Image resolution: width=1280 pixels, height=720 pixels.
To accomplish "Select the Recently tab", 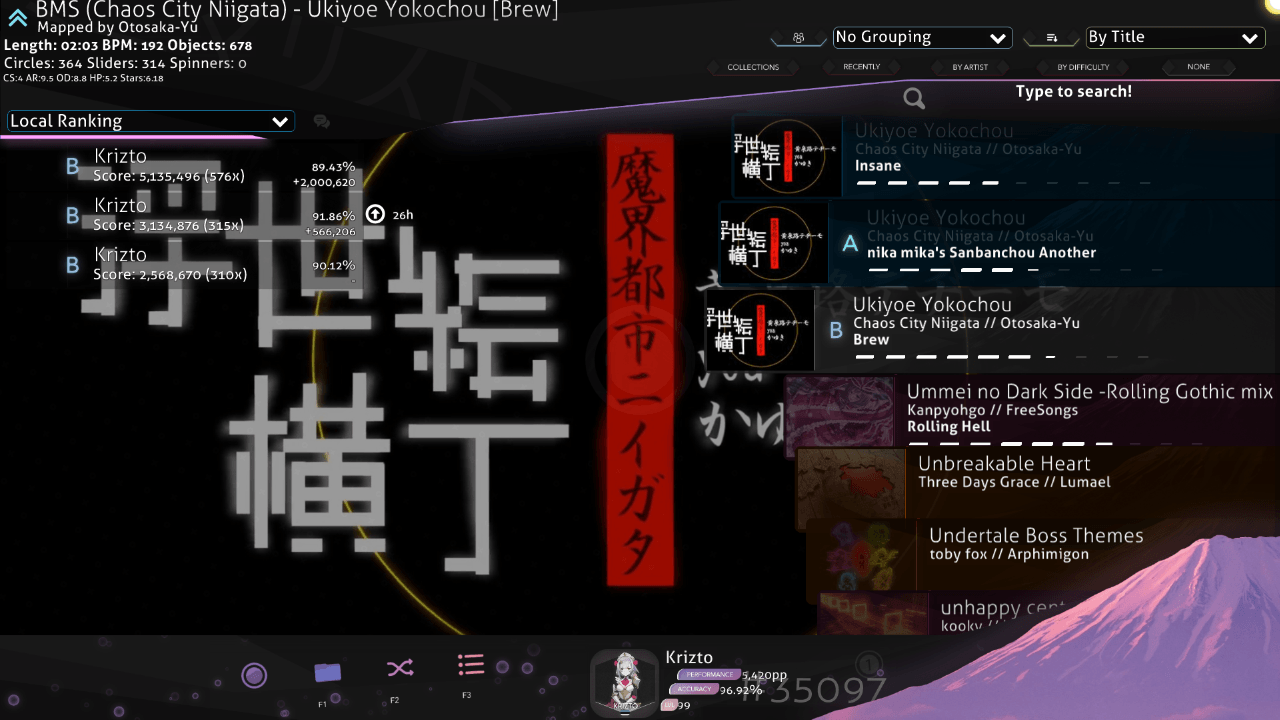I will (861, 67).
